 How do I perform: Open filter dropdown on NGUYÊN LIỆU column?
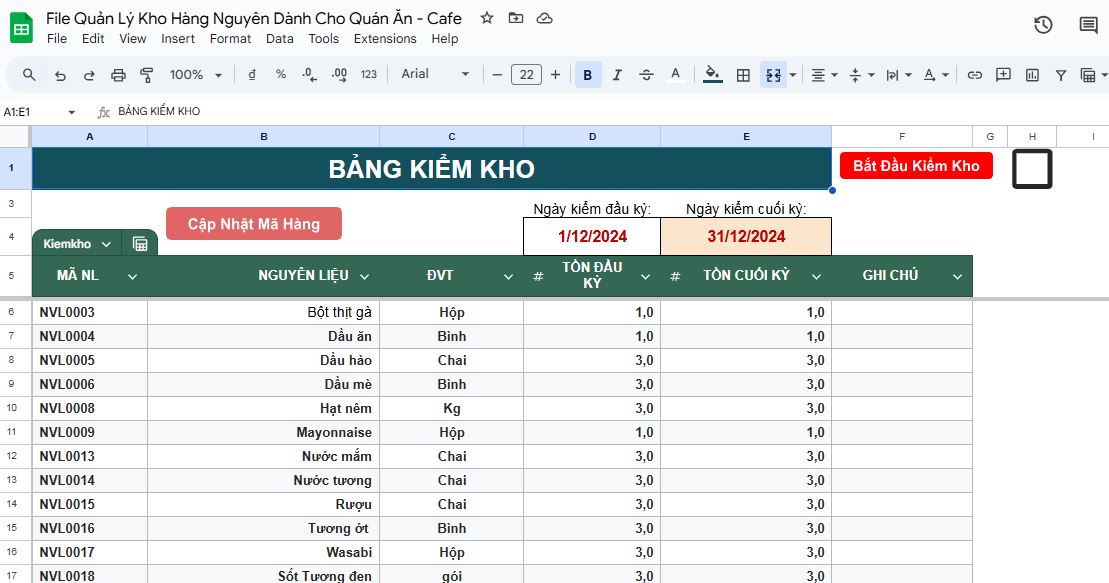364,277
